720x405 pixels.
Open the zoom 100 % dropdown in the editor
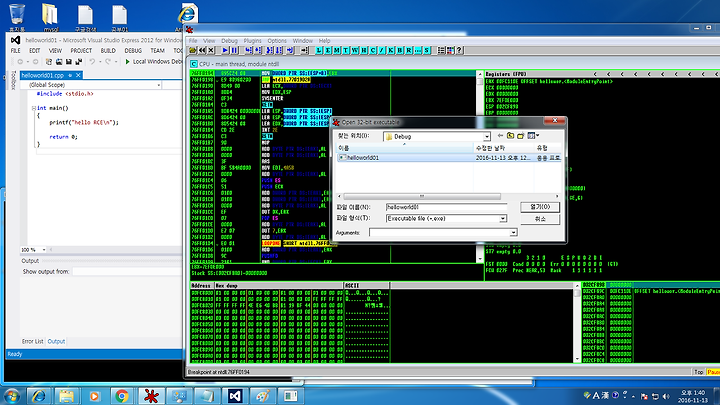coord(44,250)
